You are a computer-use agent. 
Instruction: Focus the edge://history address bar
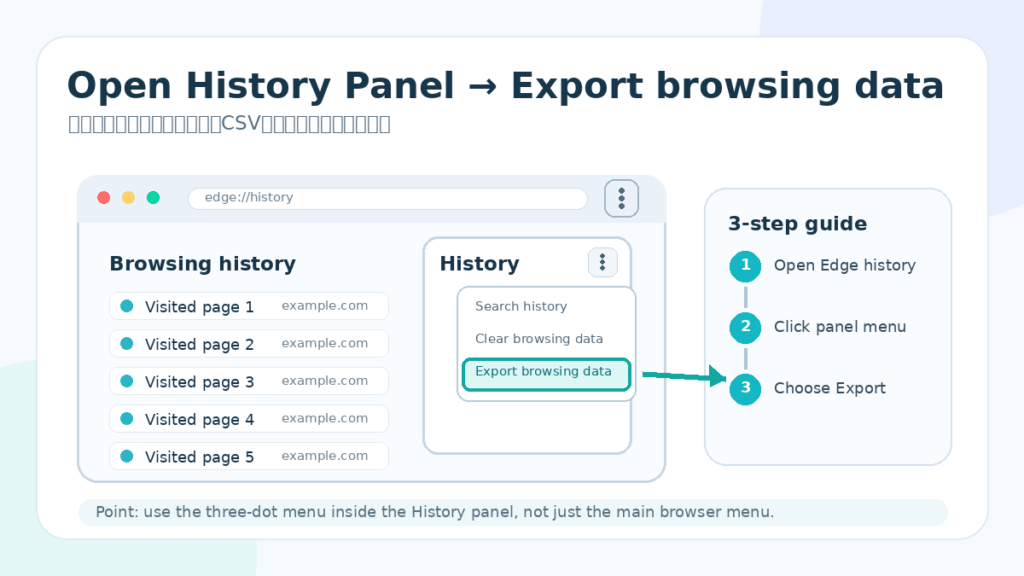click(x=388, y=198)
